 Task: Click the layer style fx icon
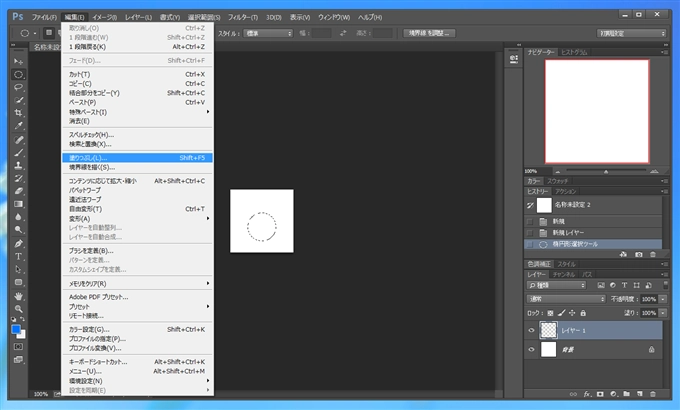click(x=587, y=394)
